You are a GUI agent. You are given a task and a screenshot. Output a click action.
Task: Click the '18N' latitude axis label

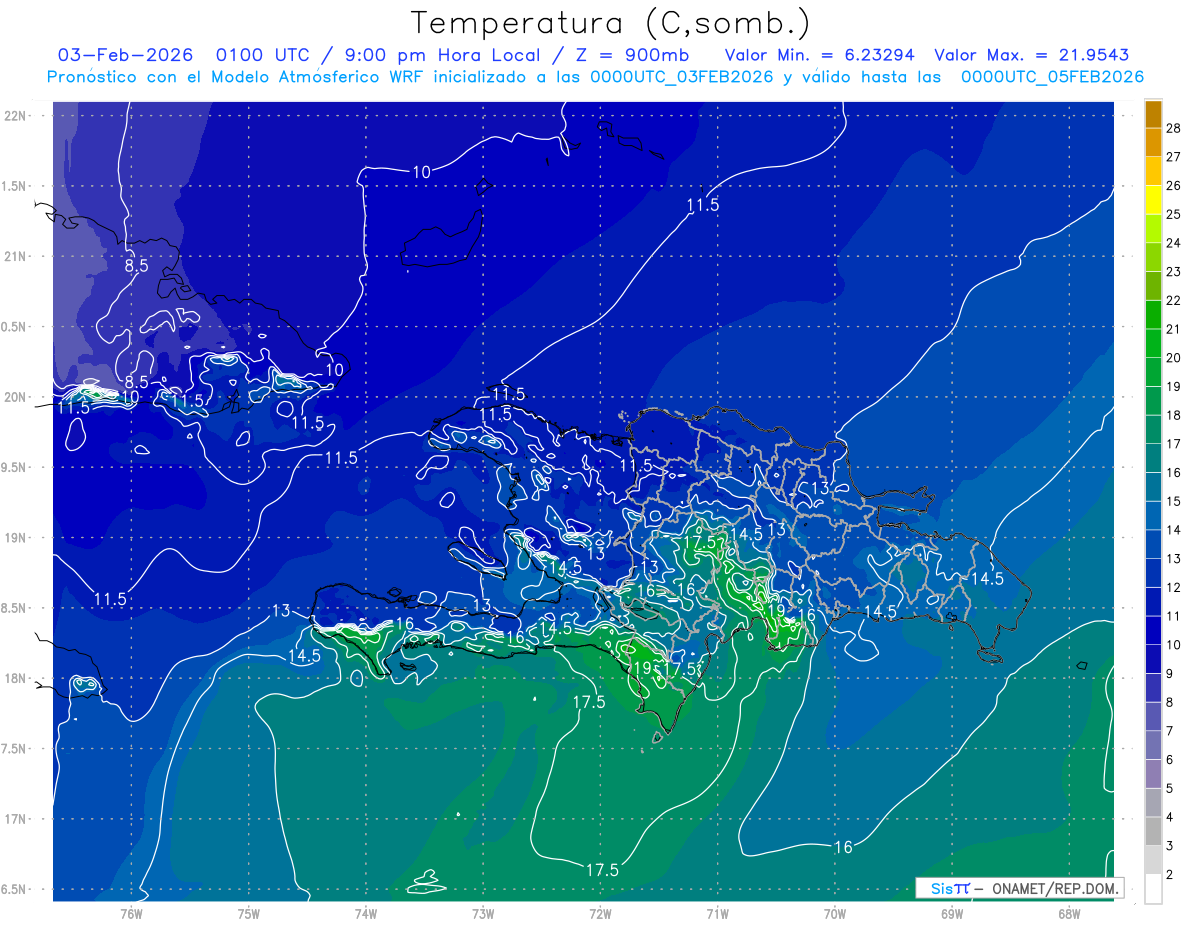click(14, 678)
